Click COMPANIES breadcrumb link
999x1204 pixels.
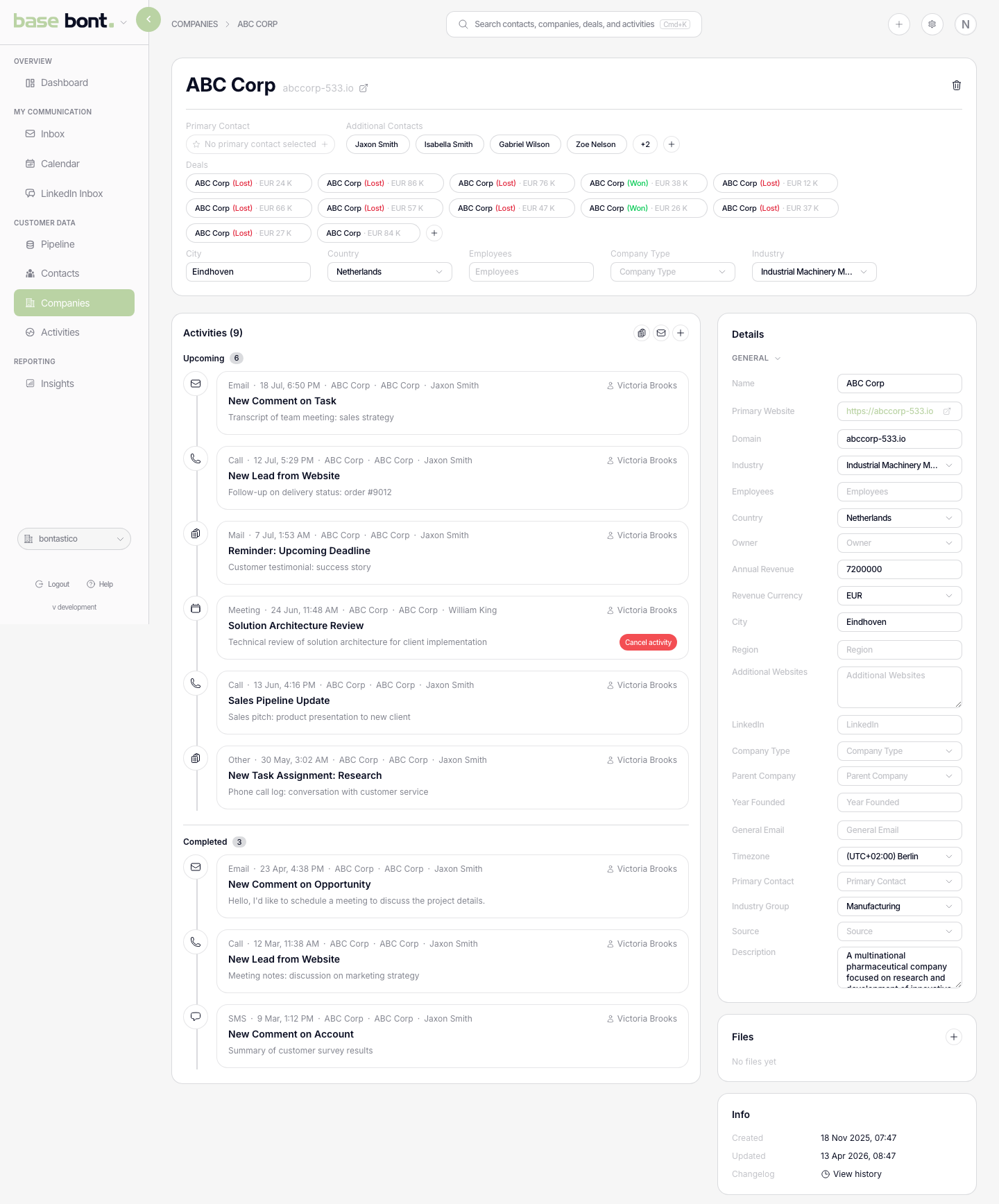coord(194,24)
